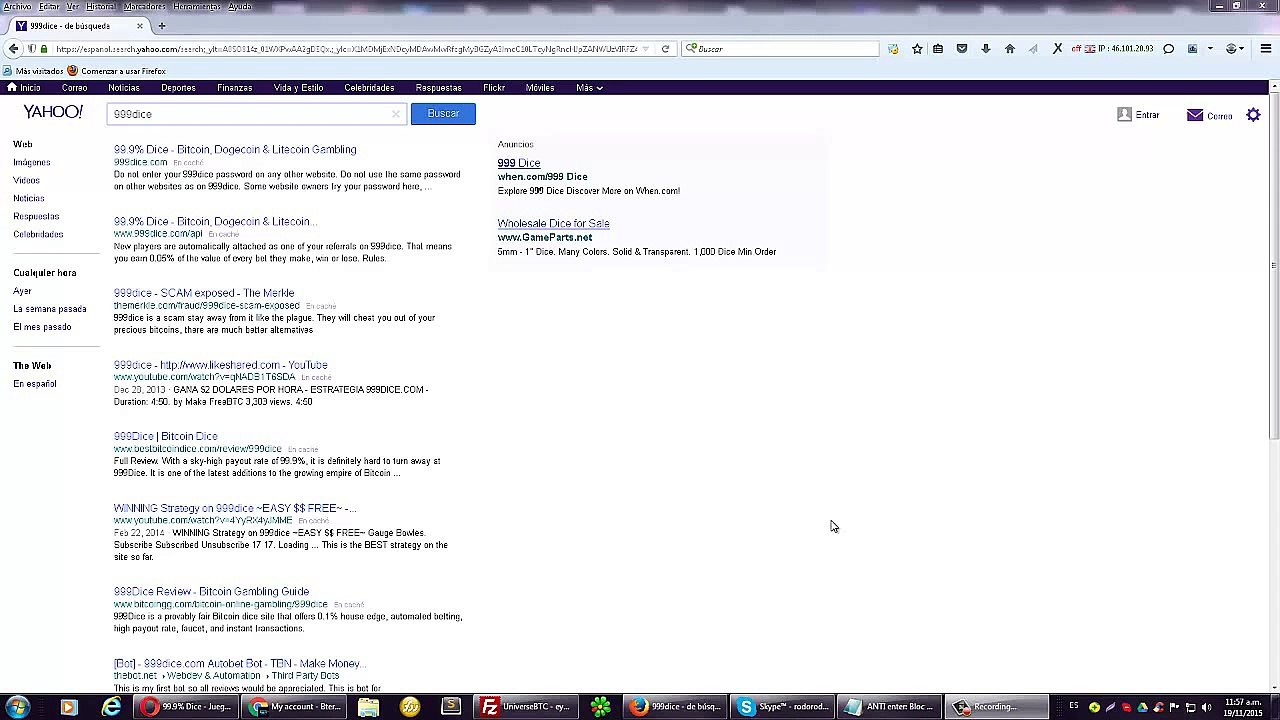Go to Flickr in Yahoo navigation bar
The image size is (1280, 720).
click(494, 88)
